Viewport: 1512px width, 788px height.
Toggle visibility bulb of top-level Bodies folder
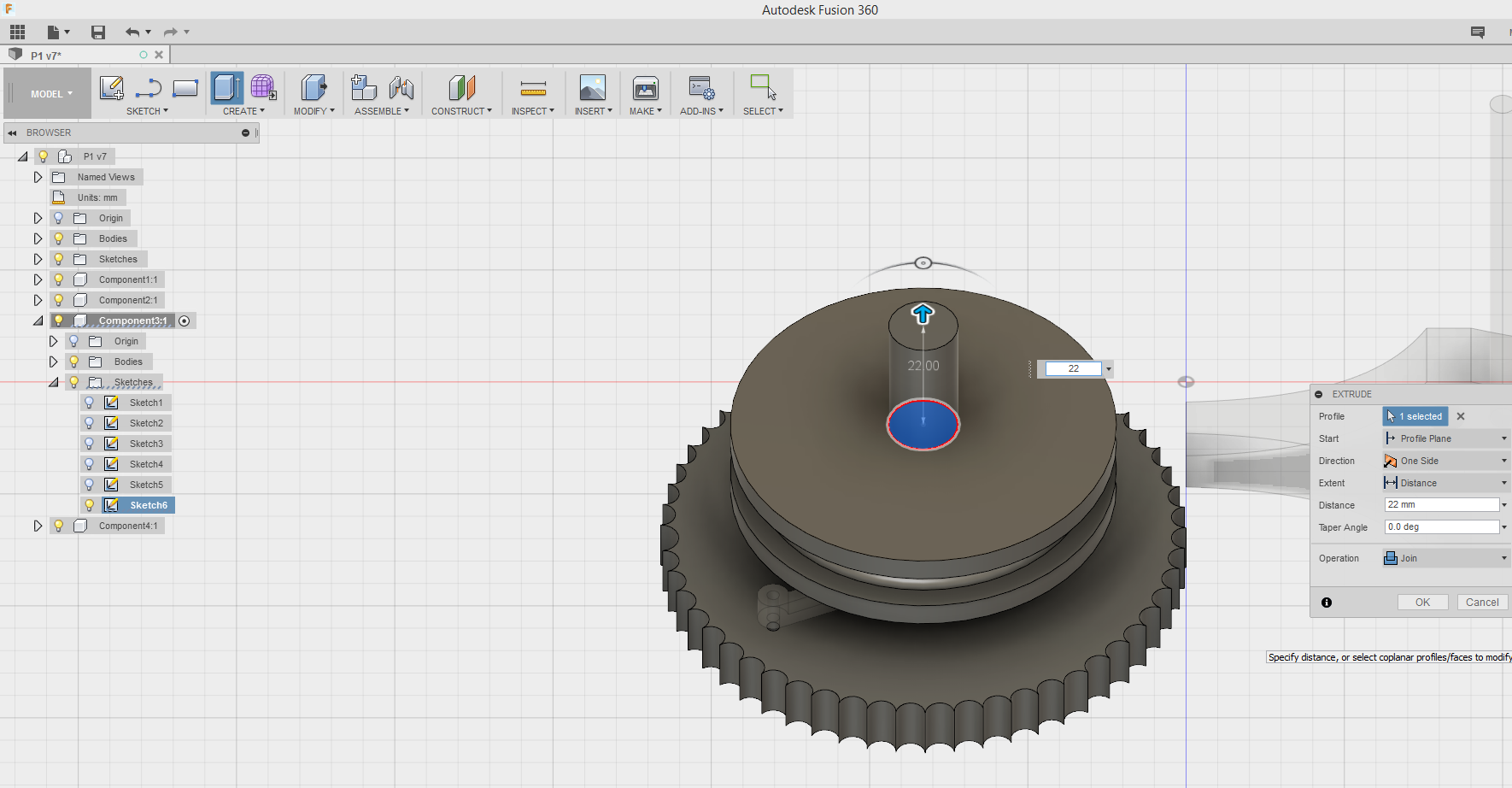coord(59,238)
